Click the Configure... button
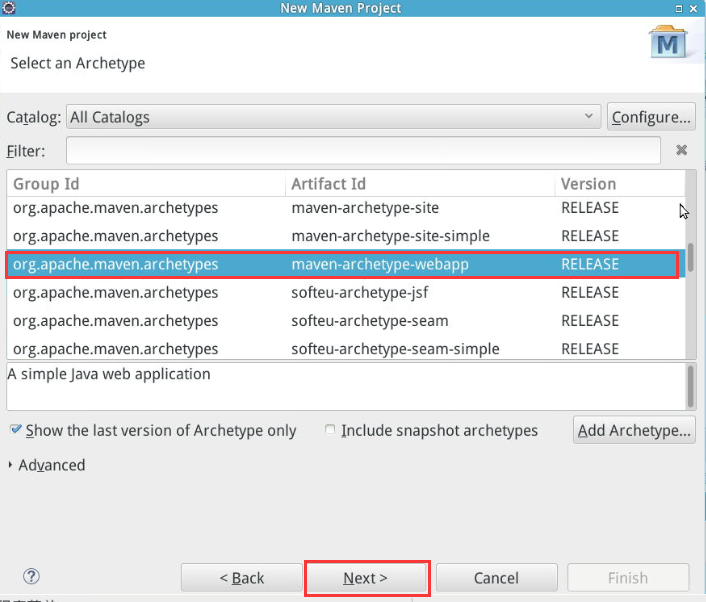 pos(651,117)
